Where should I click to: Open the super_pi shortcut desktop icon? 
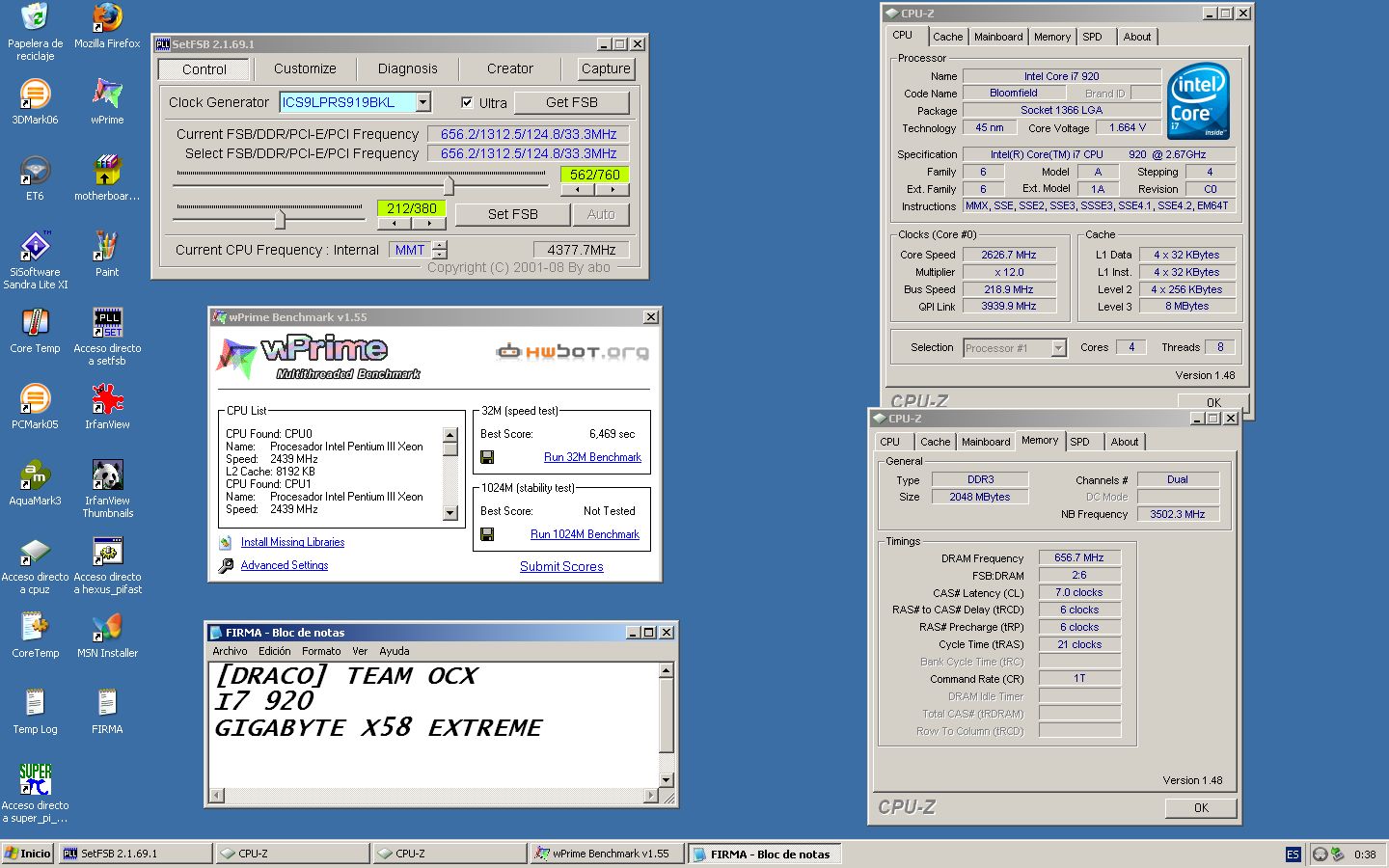point(35,779)
